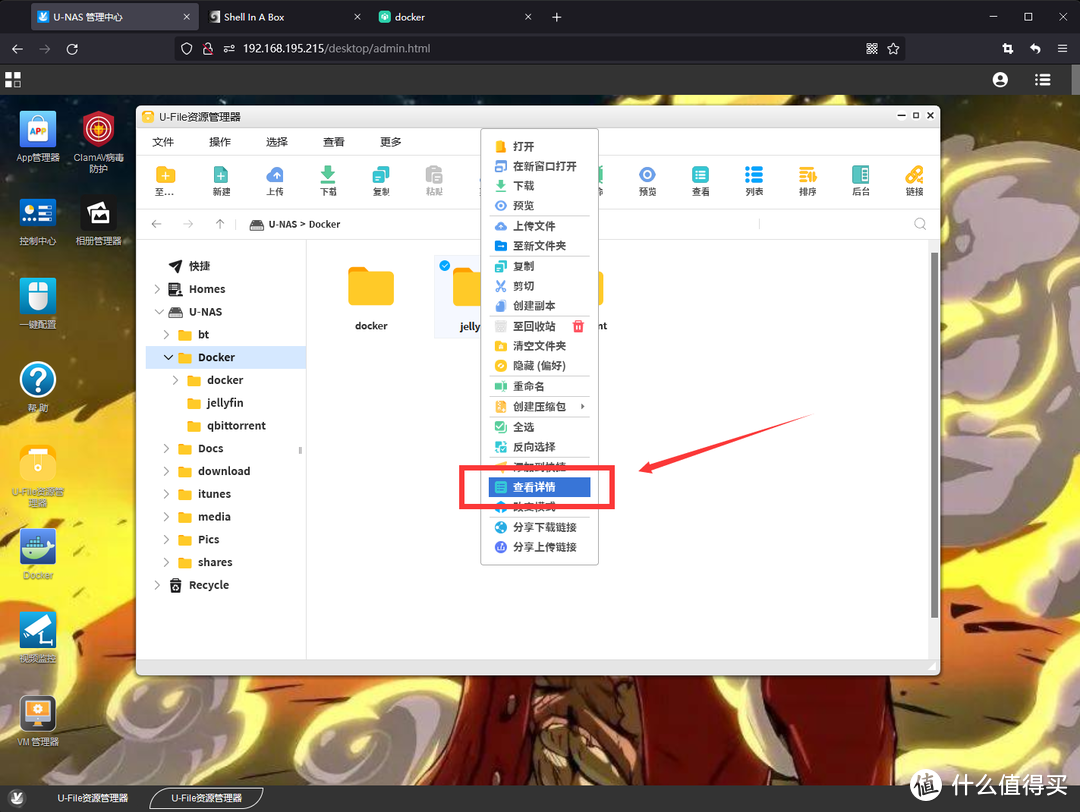1080x812 pixels.
Task: Open the 操作 menu in menu bar
Action: [220, 142]
